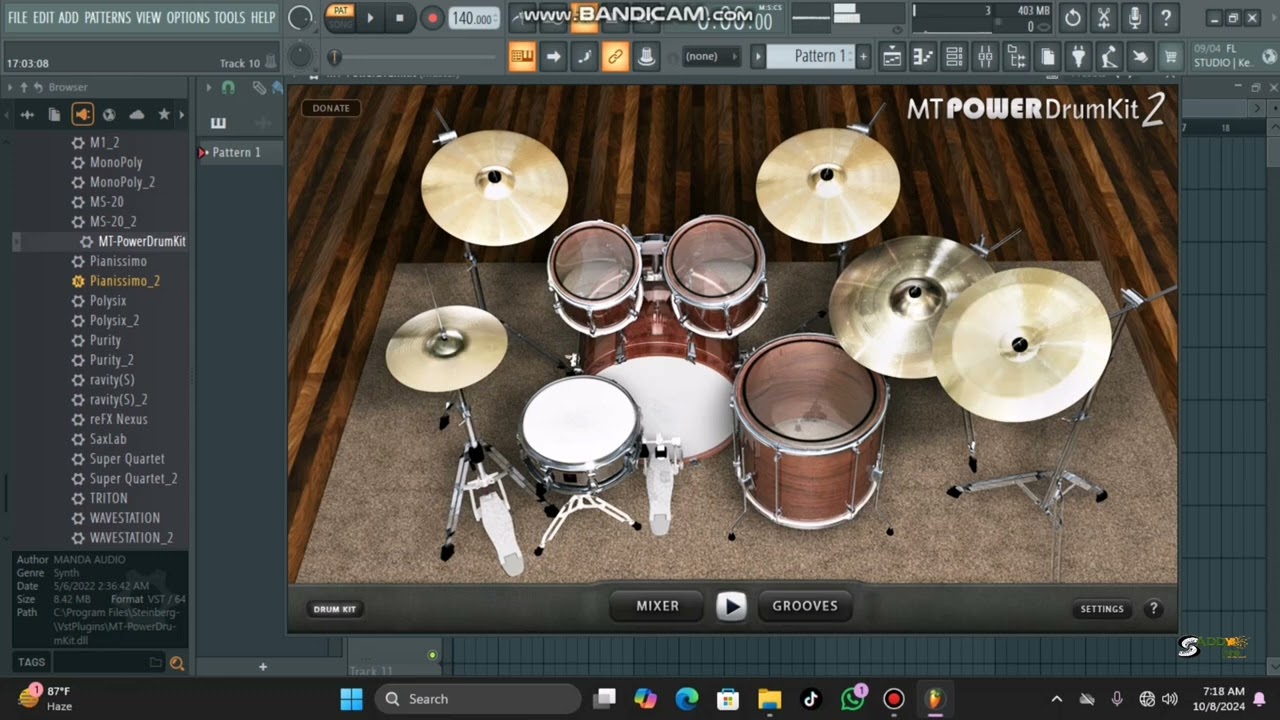Expand Browser tabs right arrow
Screen dimensions: 1280x720
pyautogui.click(x=181, y=115)
